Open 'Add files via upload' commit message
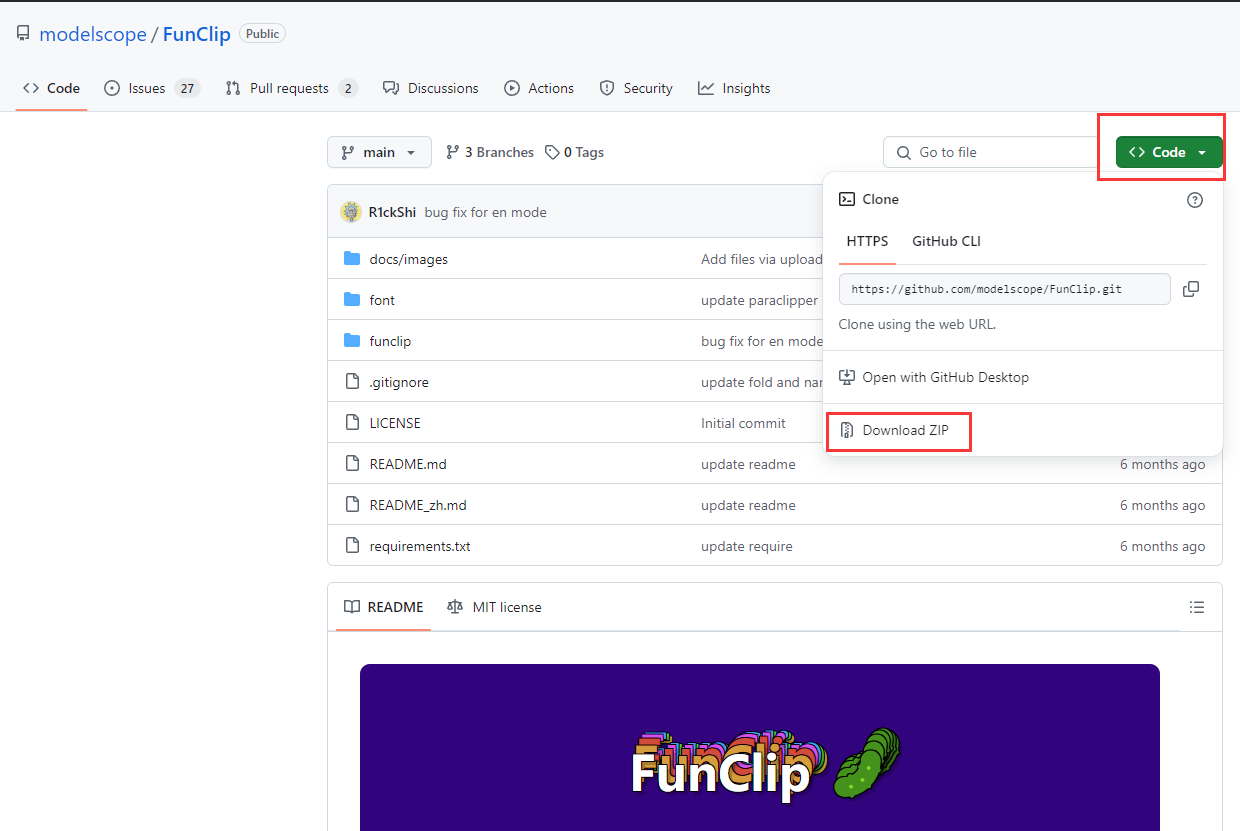Viewport: 1240px width, 831px height. (761, 259)
